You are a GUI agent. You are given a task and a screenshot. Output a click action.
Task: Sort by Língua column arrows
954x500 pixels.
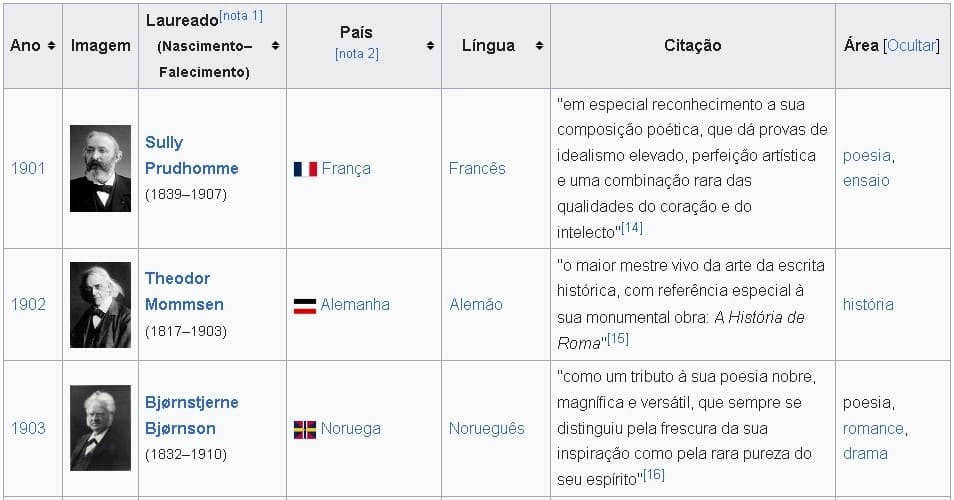click(x=539, y=46)
